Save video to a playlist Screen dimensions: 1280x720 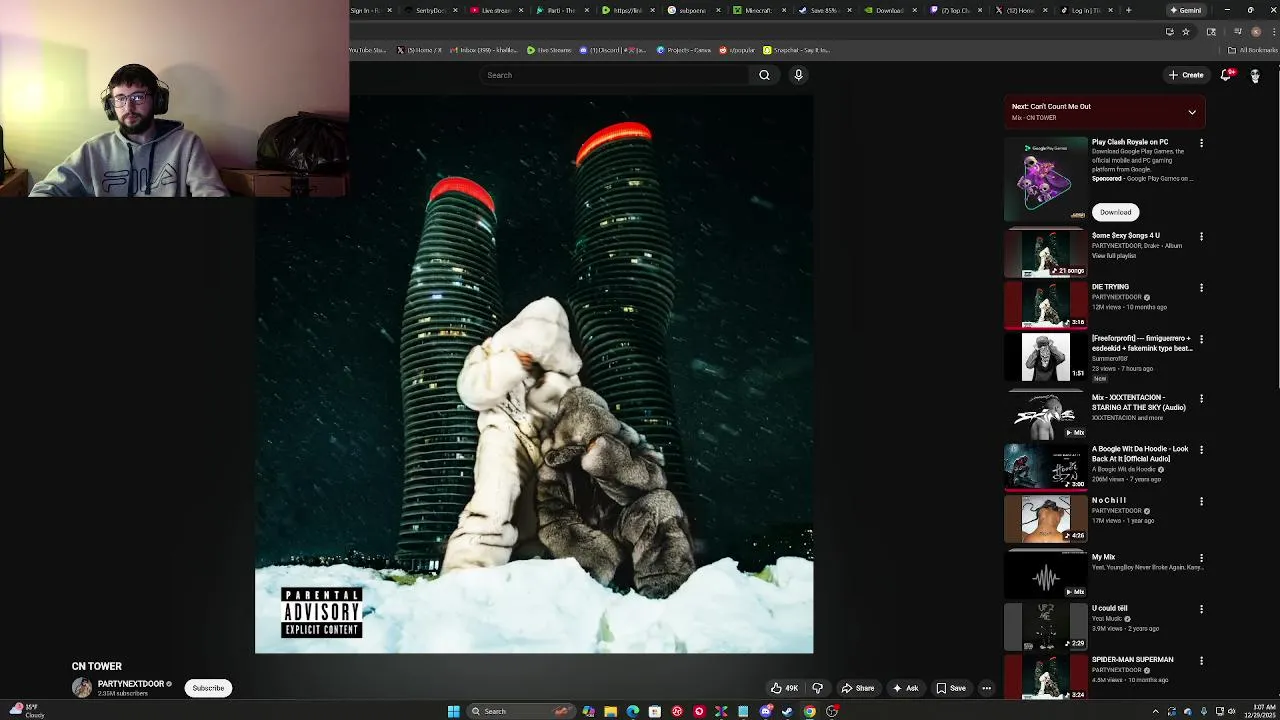951,688
